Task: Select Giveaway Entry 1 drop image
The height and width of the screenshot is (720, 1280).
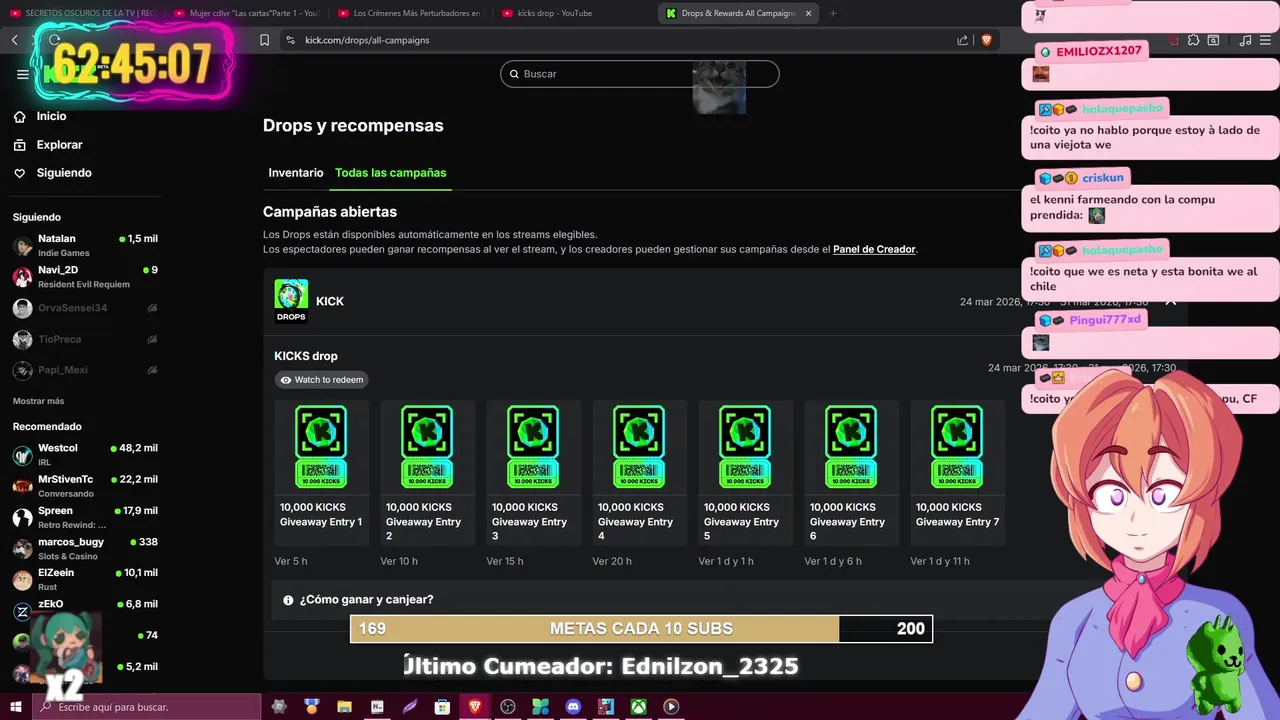Action: 321,446
